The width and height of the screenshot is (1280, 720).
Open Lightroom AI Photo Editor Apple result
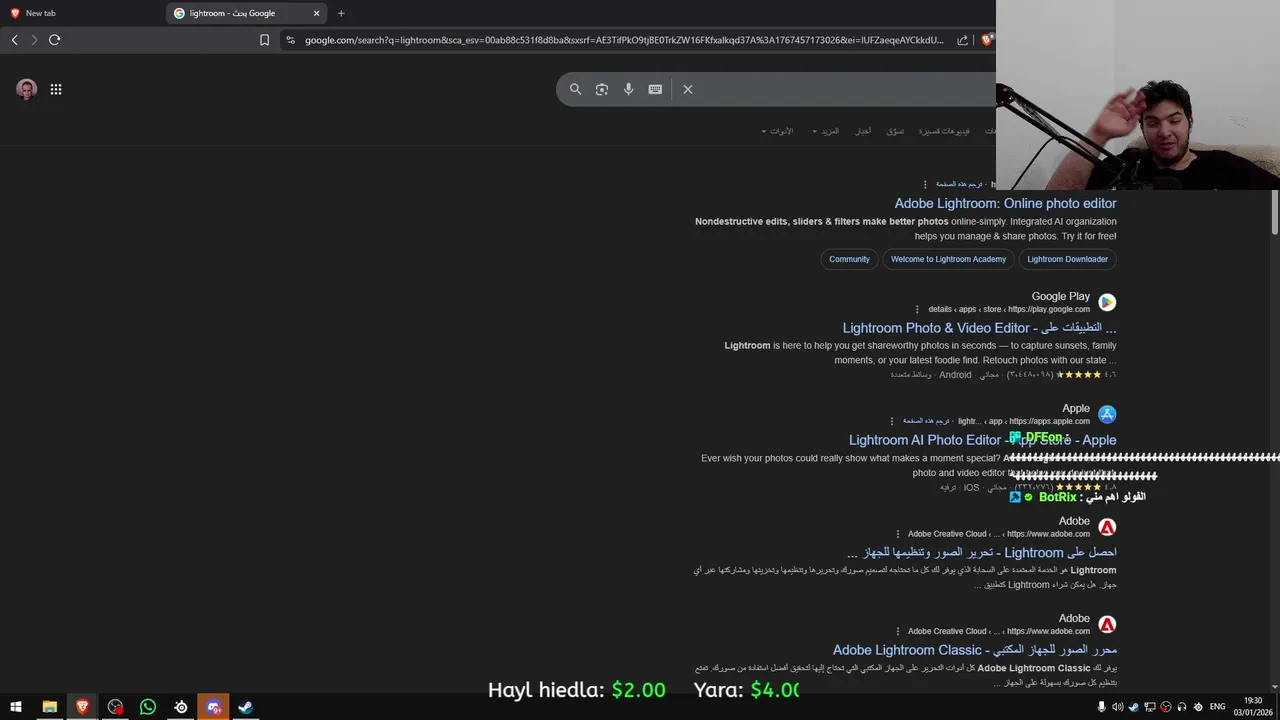click(x=982, y=440)
